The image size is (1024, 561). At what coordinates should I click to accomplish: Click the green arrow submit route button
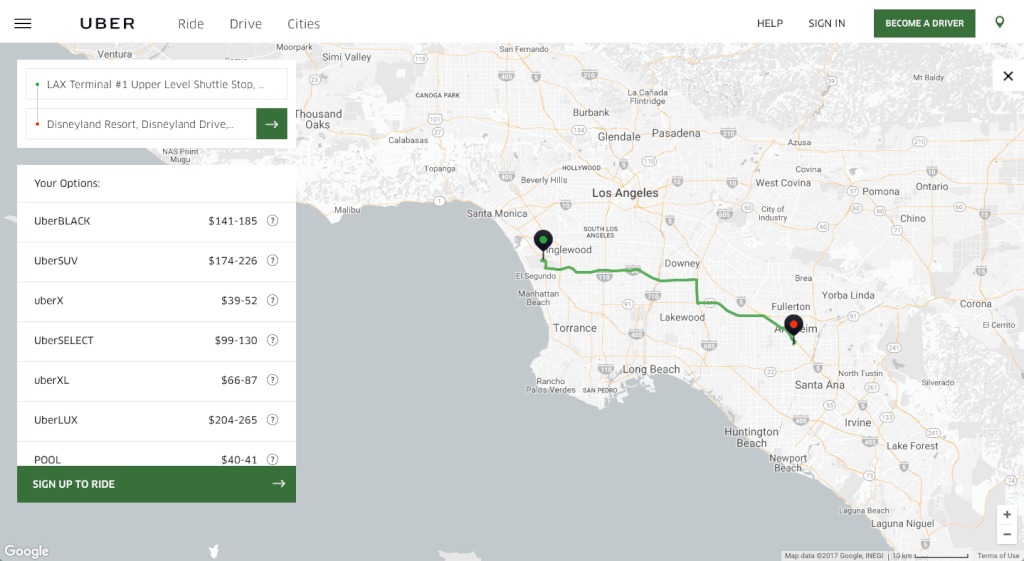pyautogui.click(x=272, y=123)
